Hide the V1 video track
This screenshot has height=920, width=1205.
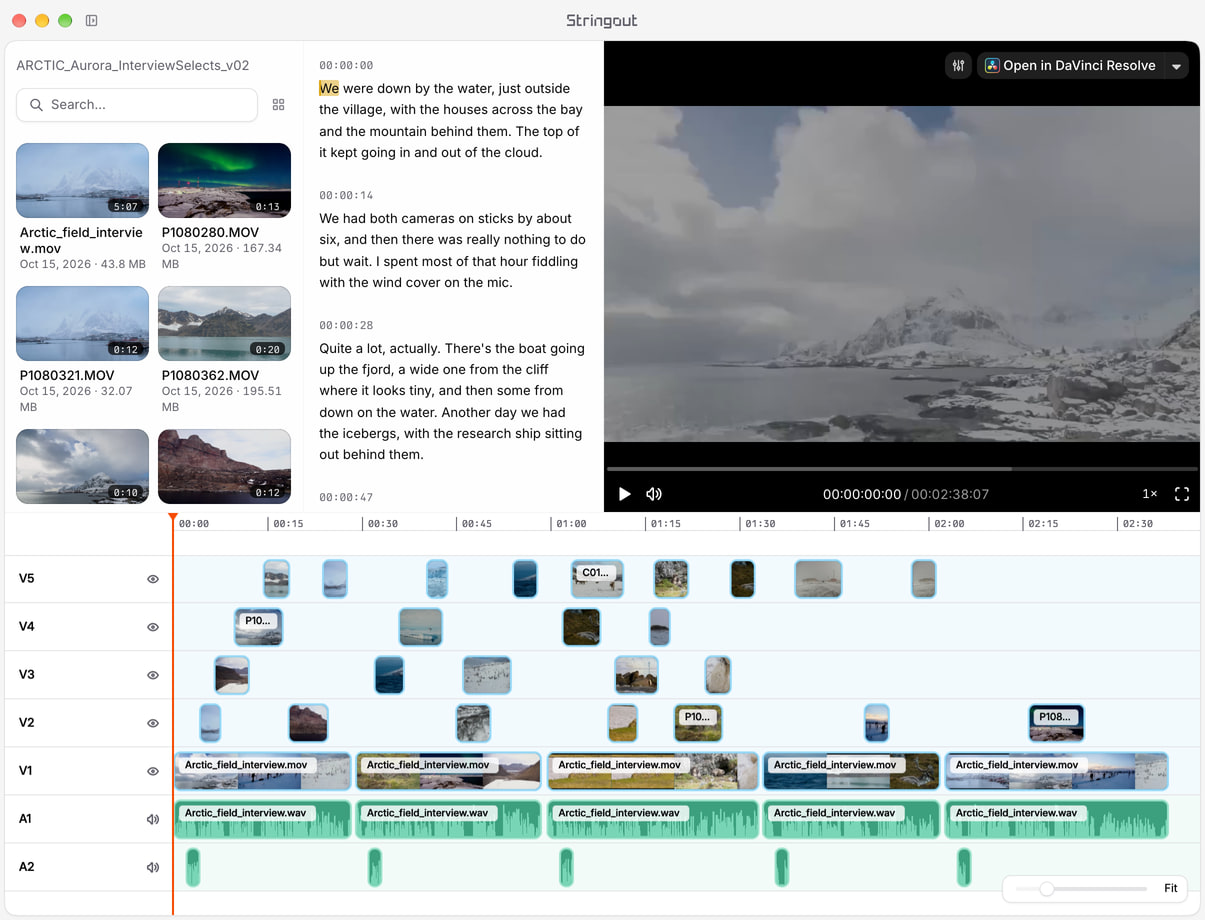pos(153,771)
